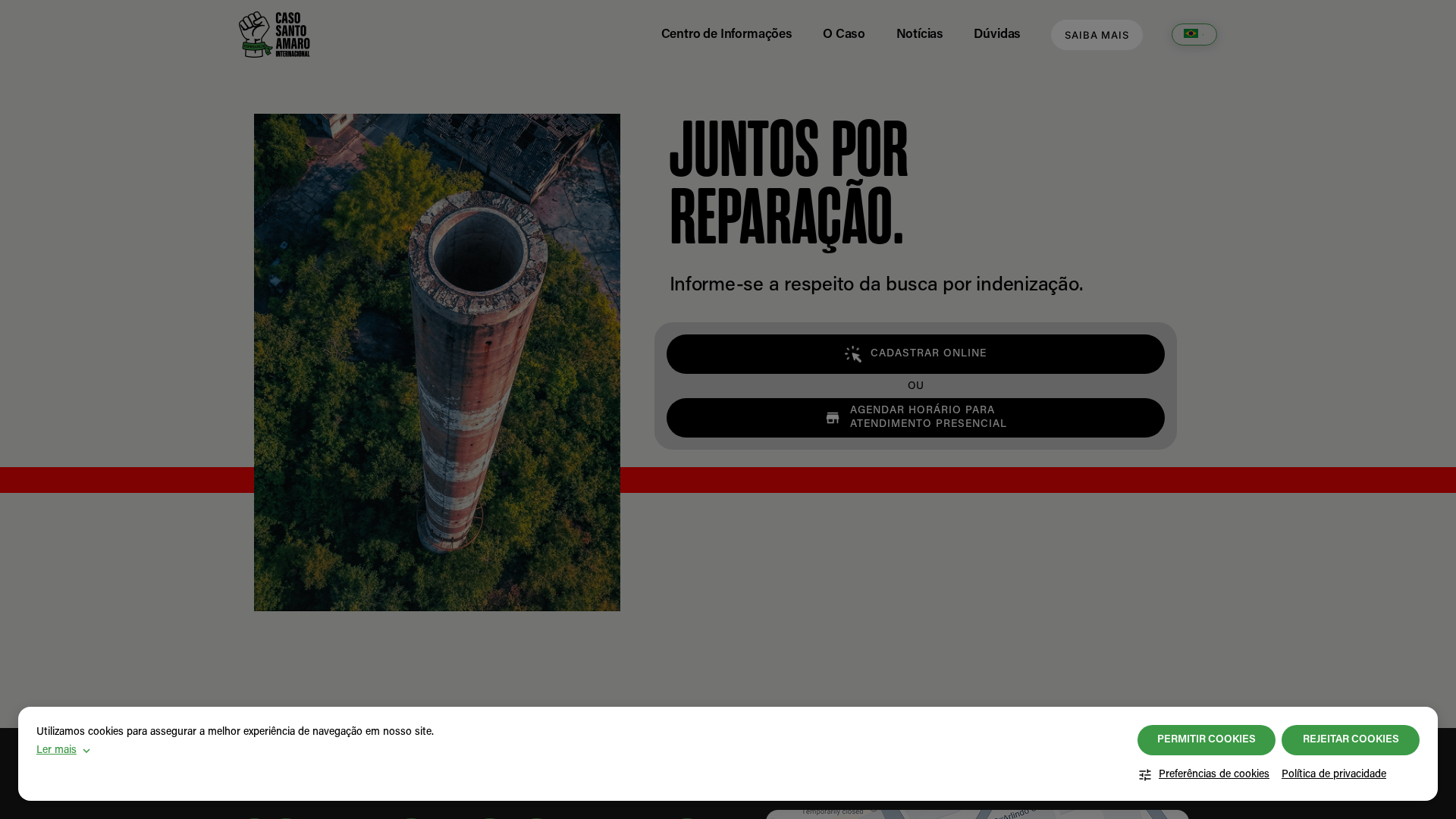The width and height of the screenshot is (1456, 819).
Task: Click the CADASTRAR ONLINE button
Action: (915, 354)
